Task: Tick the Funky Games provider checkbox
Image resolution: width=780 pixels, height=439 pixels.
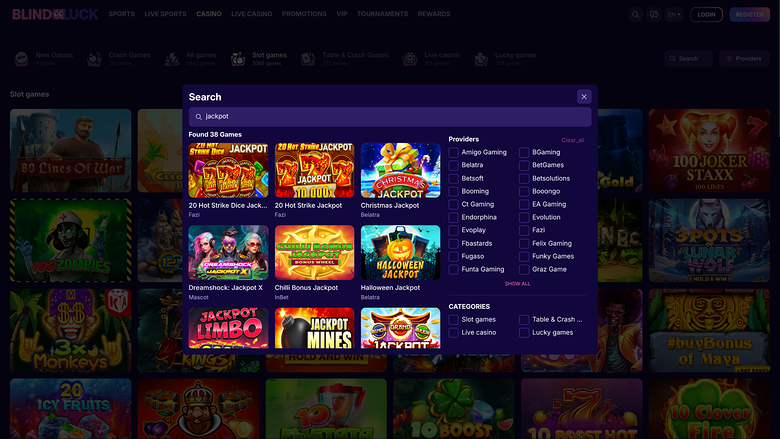Action: click(x=524, y=256)
